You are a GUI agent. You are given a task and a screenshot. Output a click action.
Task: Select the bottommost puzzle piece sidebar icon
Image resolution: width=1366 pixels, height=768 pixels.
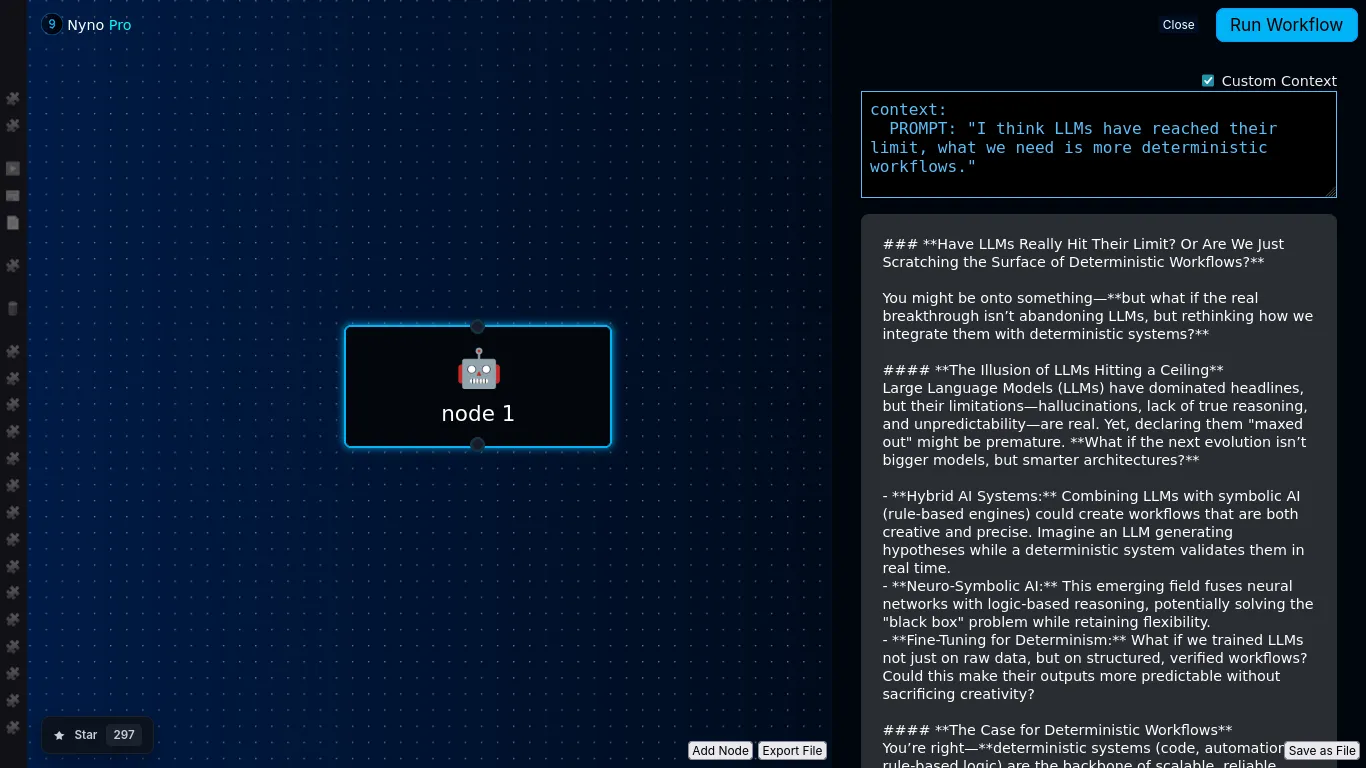(x=13, y=727)
